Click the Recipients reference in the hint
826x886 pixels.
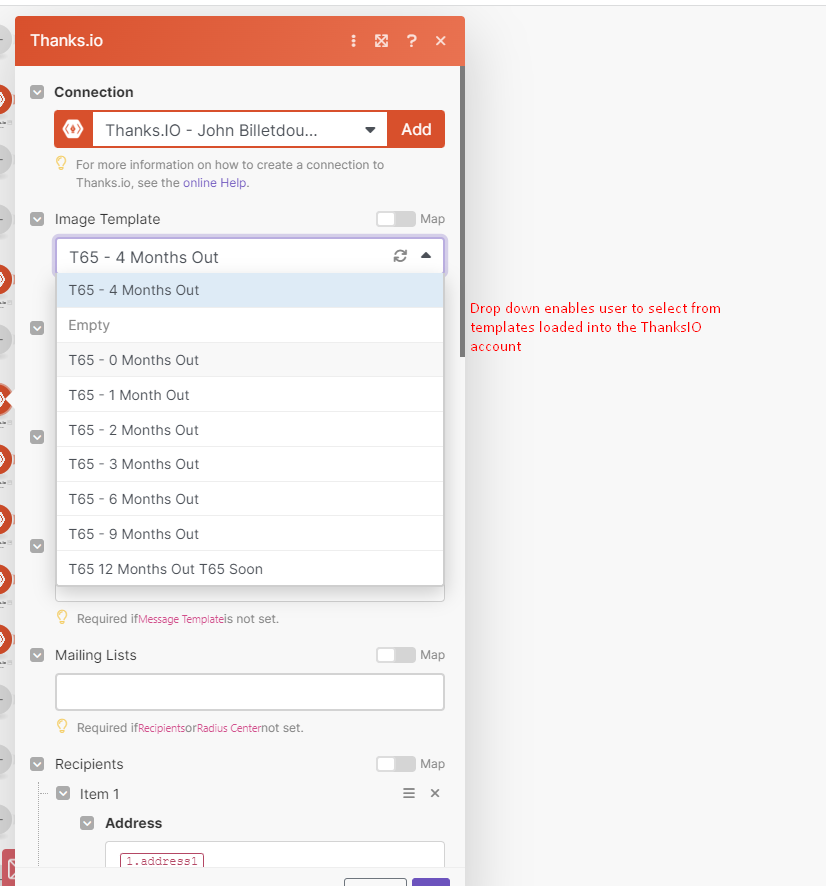point(162,728)
